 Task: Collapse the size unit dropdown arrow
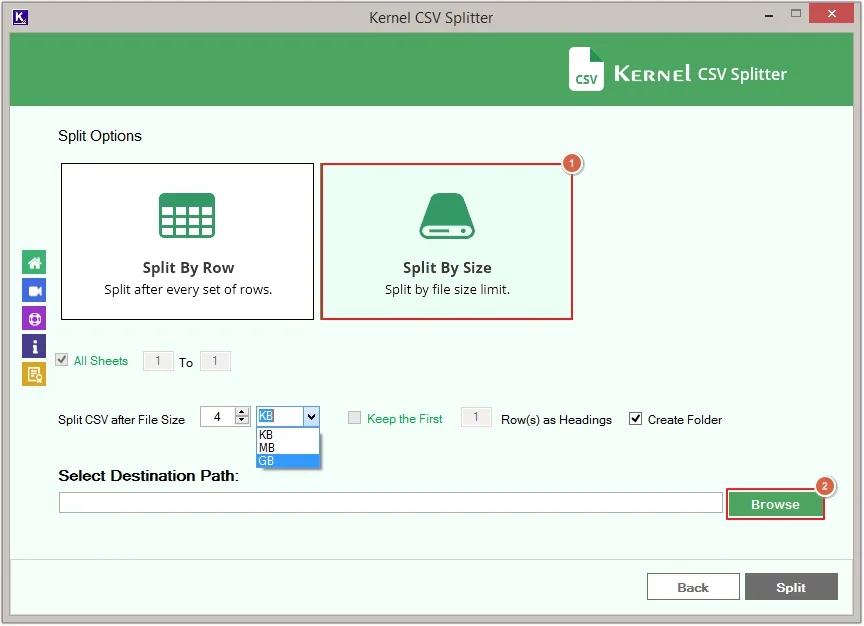coord(311,417)
